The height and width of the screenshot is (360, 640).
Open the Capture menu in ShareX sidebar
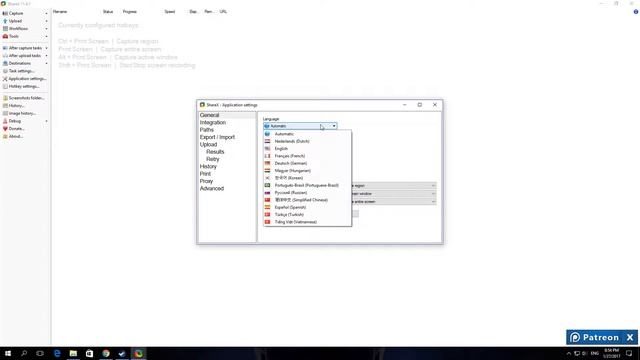[24, 13]
